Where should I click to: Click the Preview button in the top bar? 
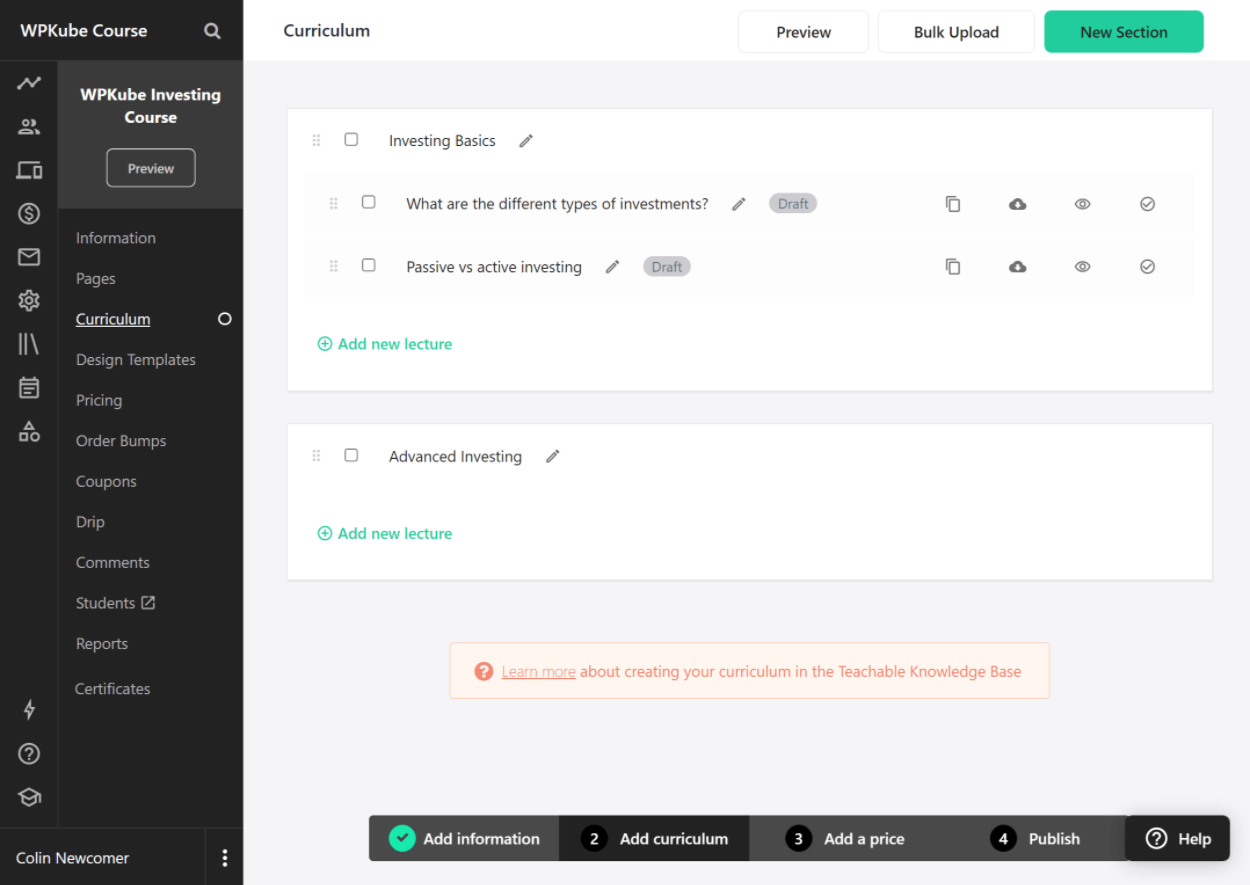click(x=804, y=32)
